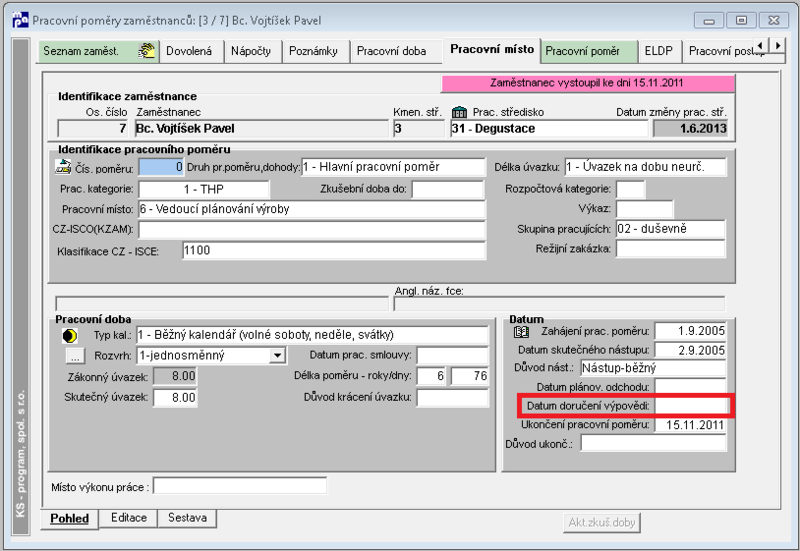The image size is (800, 551).
Task: Click the moon icon beside Typ kal.
Action: tap(70, 336)
